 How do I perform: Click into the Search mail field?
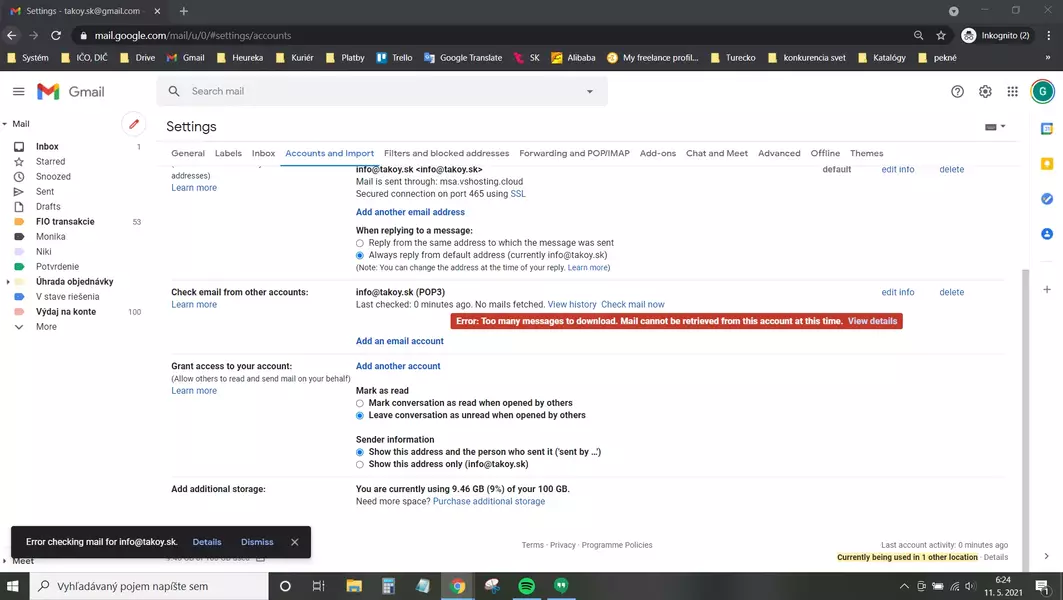pyautogui.click(x=380, y=91)
